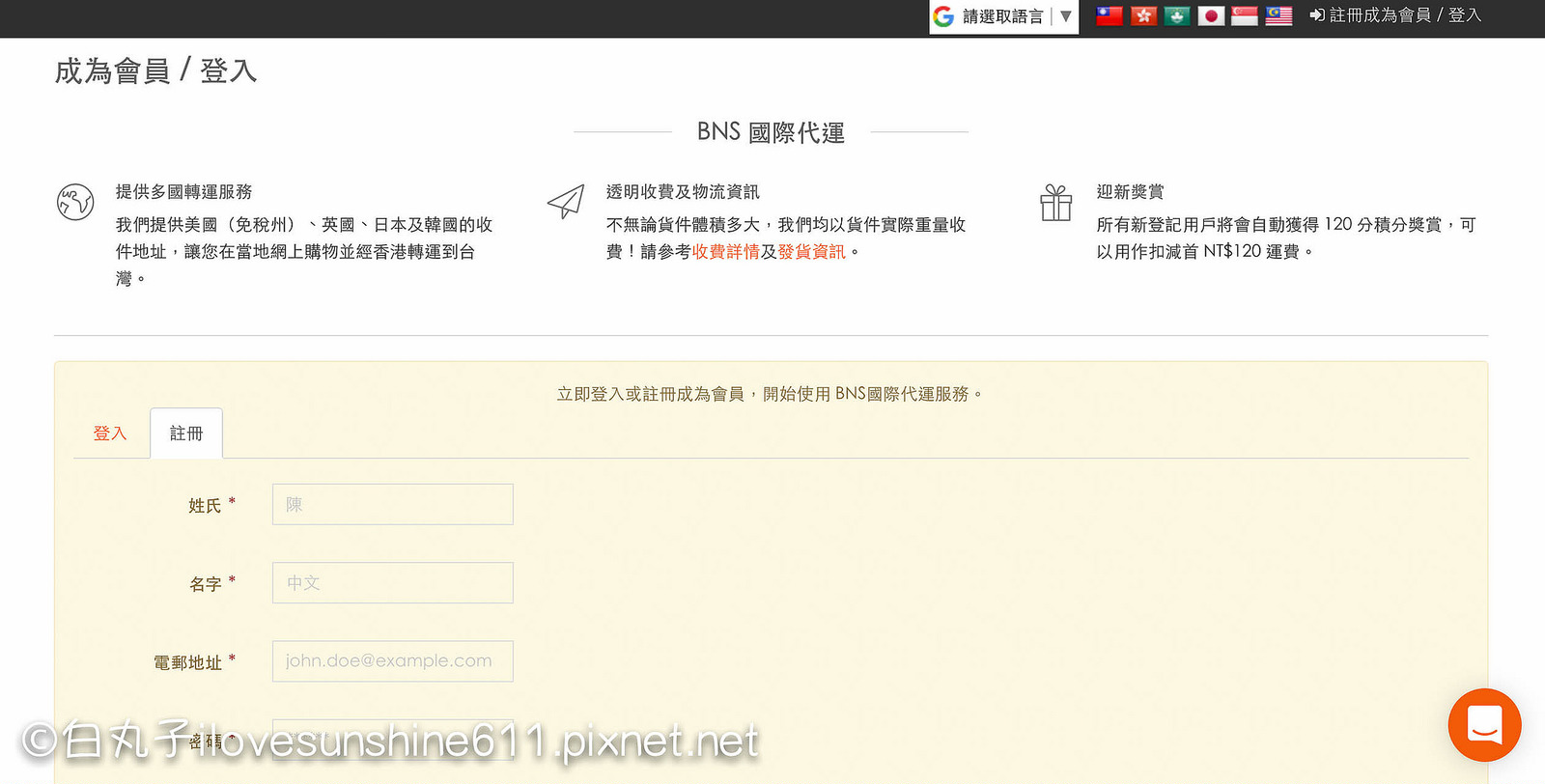Click the paper airplane logistics icon
Viewport: 1545px width, 784px height.
point(566,201)
